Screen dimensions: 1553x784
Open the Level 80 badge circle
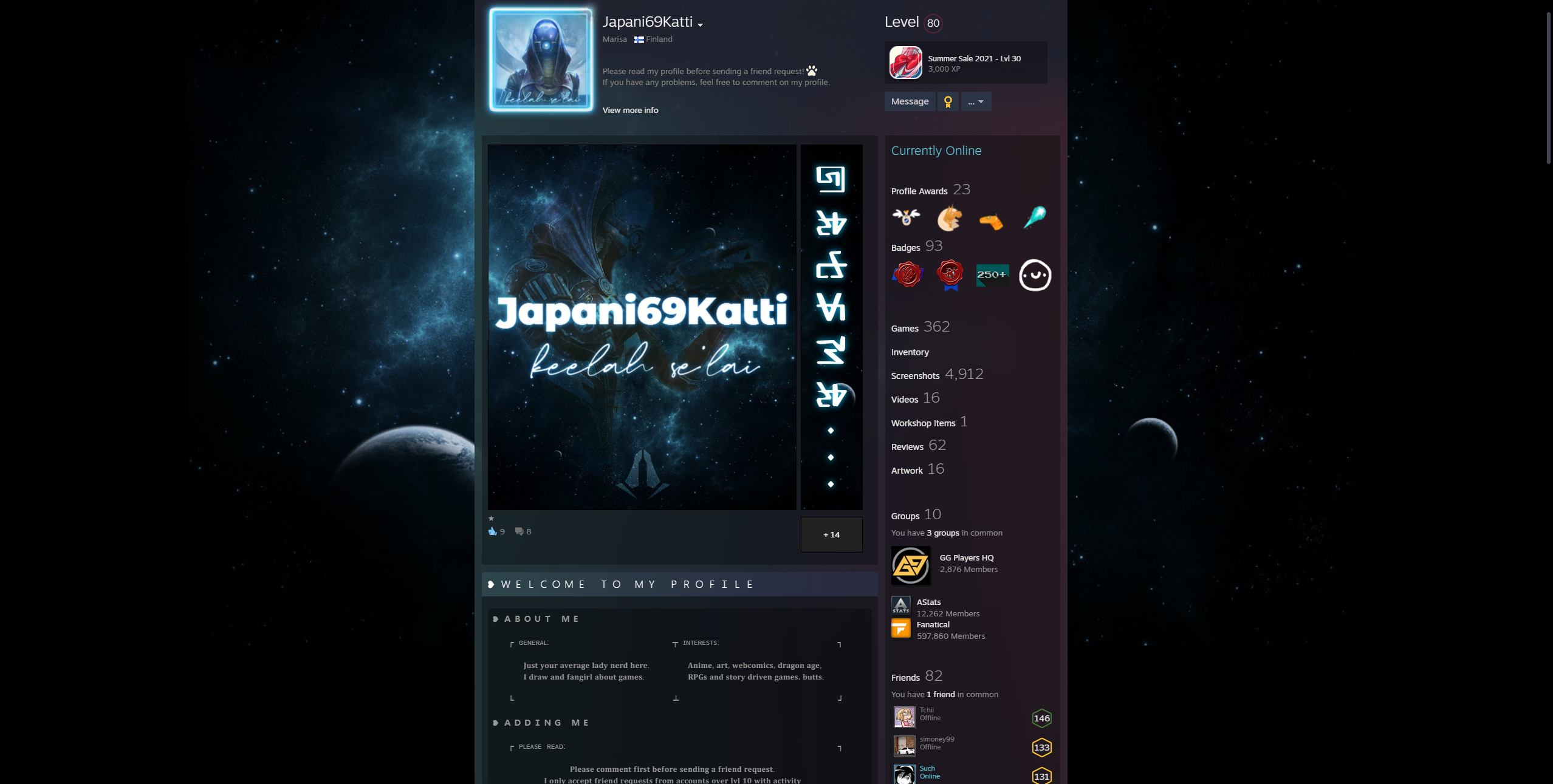(x=933, y=23)
